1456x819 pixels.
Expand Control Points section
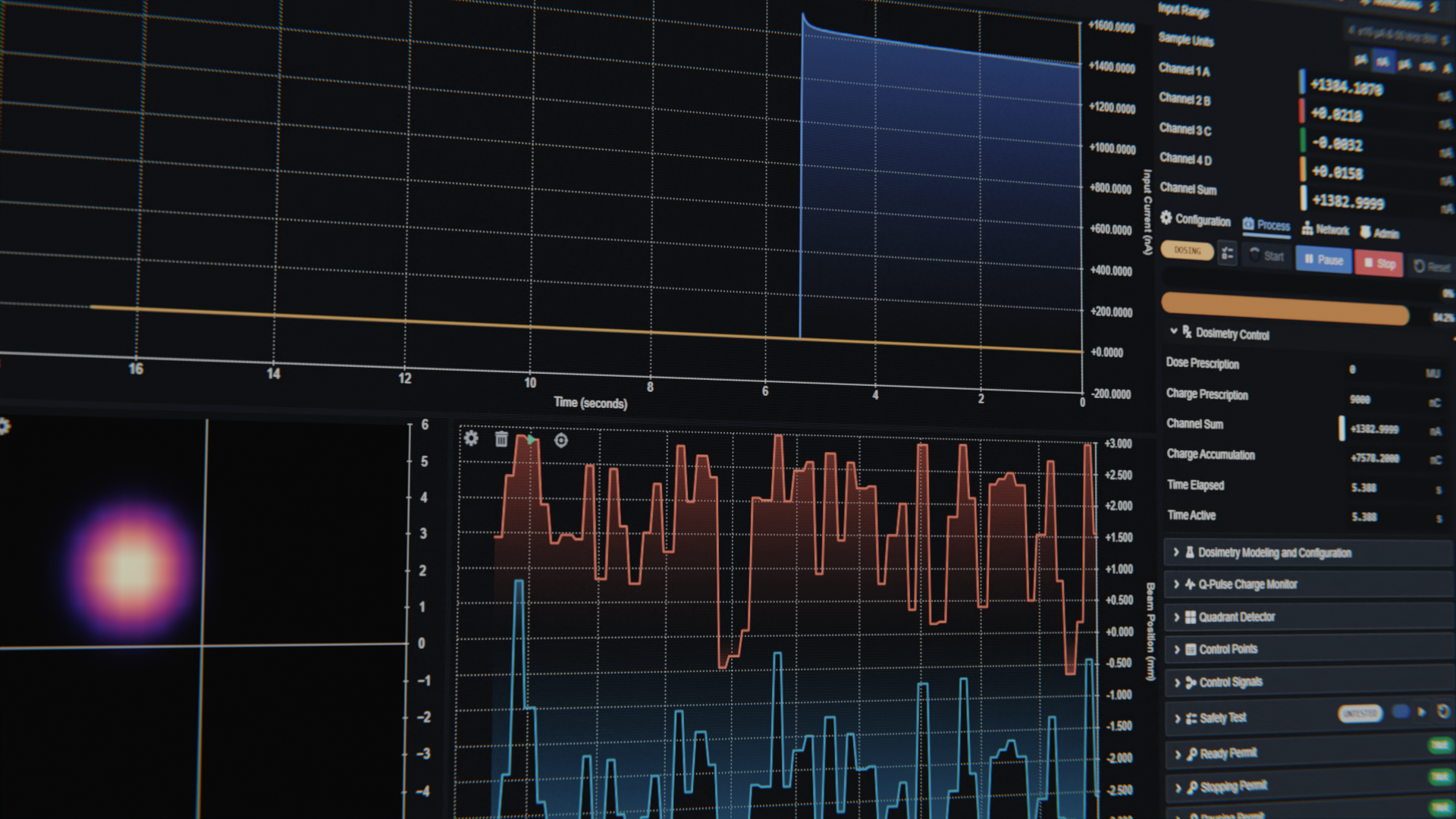[x=1228, y=649]
